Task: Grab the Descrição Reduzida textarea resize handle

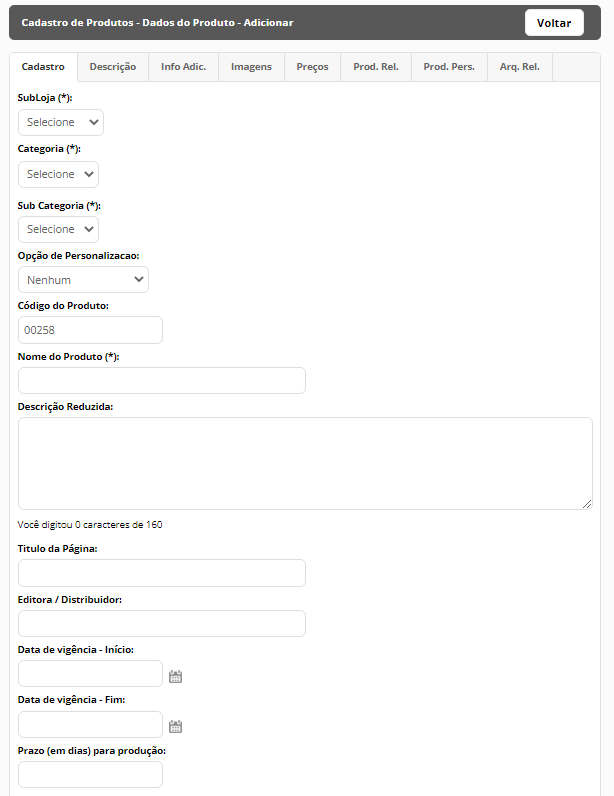Action: click(587, 504)
